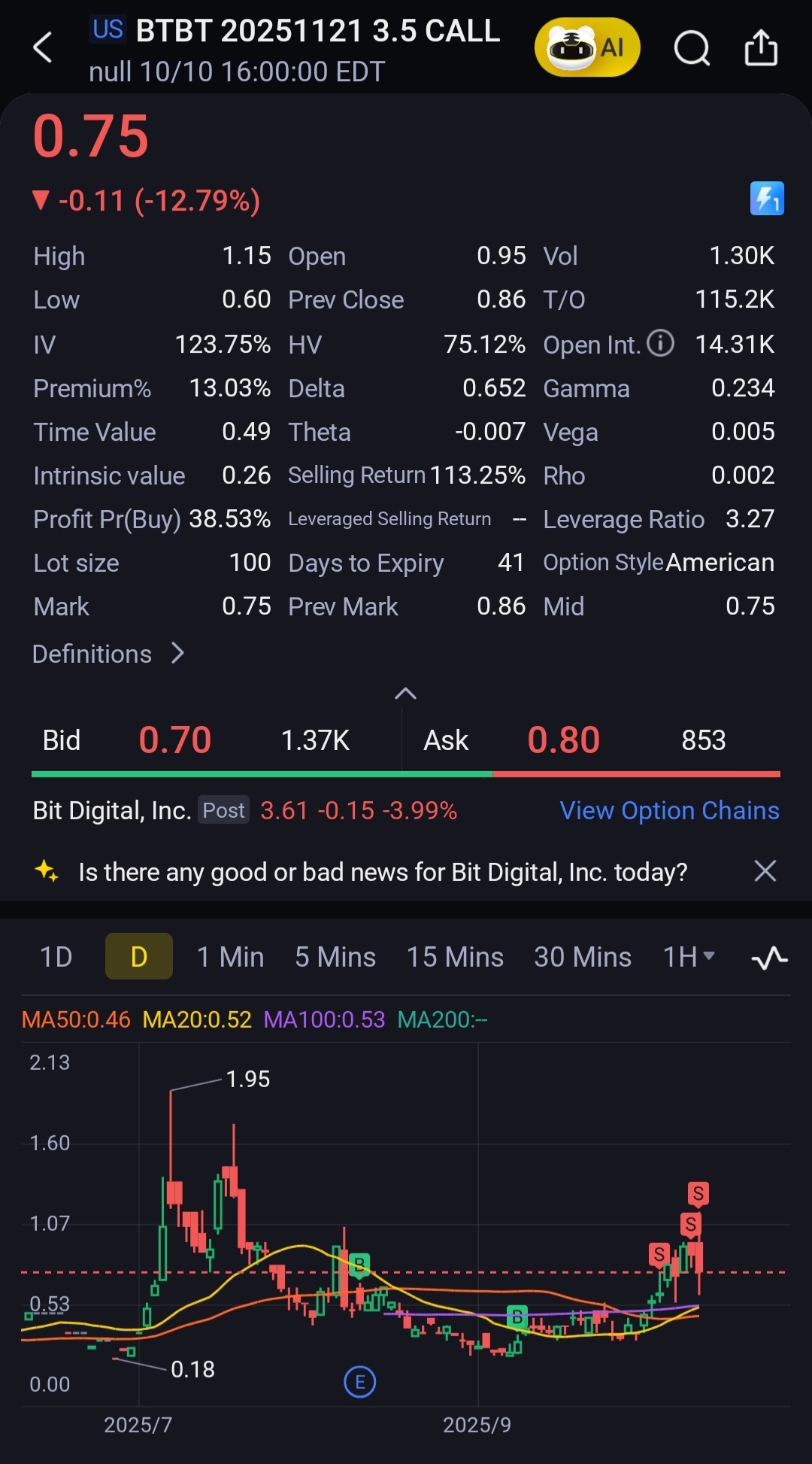Select the 15 Mins chart tab
812x1464 pixels.
(x=454, y=957)
